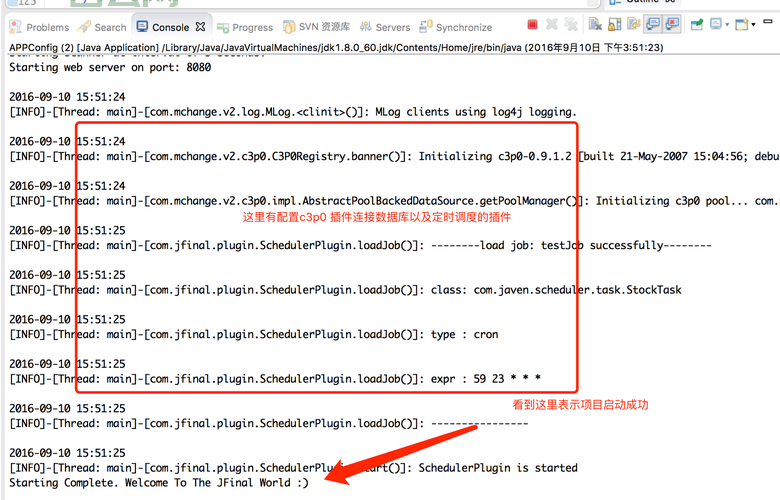
Task: Open the Progress tab
Action: pyautogui.click(x=245, y=27)
